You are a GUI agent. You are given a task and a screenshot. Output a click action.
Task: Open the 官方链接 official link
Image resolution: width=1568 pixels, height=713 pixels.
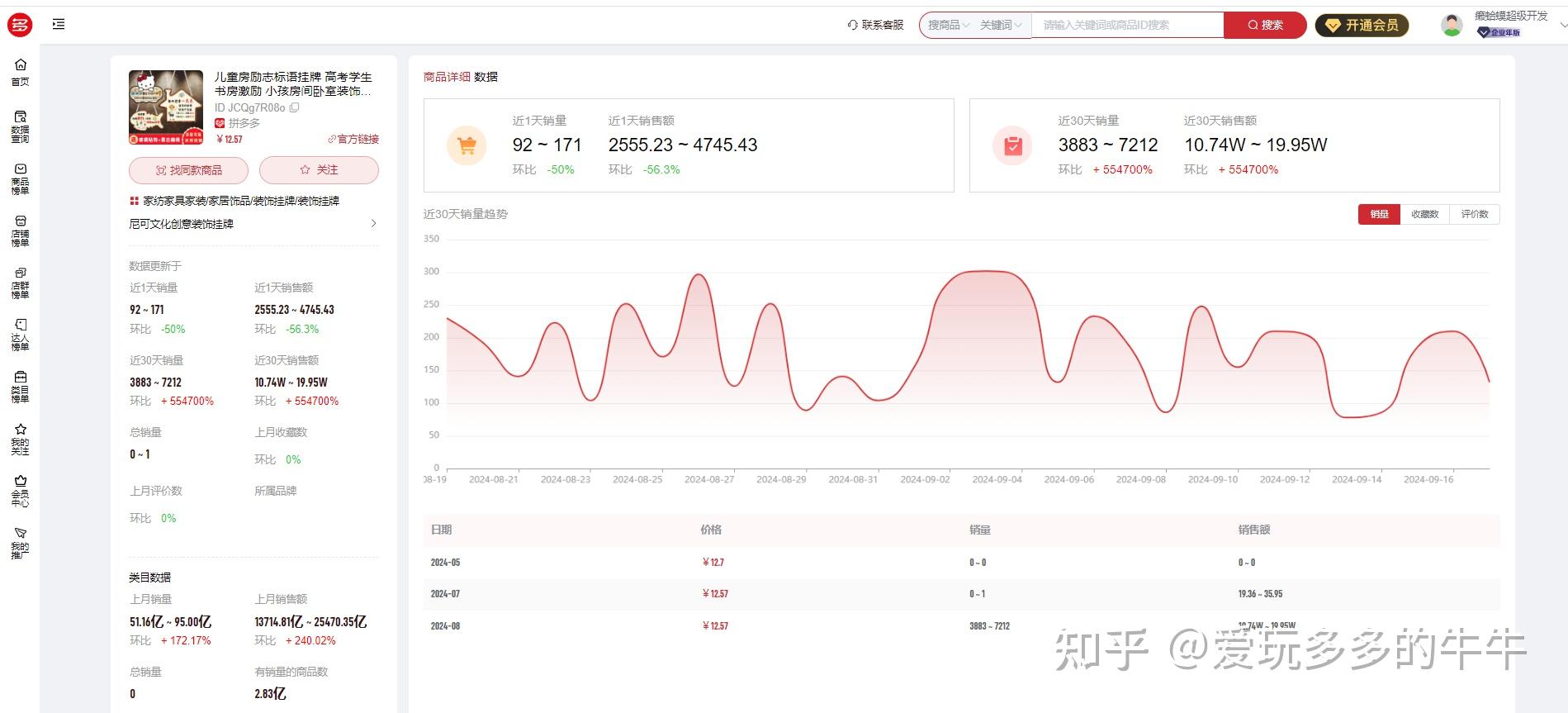(353, 139)
